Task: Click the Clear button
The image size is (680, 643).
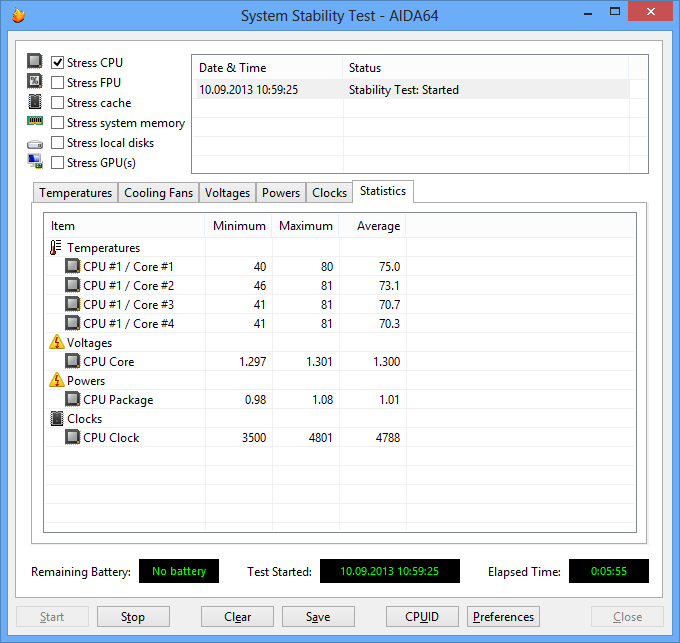Action: point(237,617)
